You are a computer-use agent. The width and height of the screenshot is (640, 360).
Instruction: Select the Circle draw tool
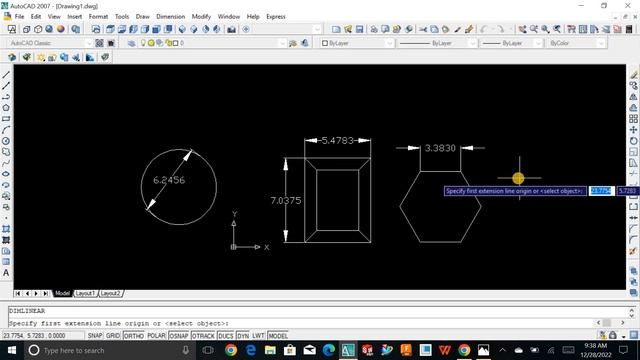pyautogui.click(x=6, y=141)
